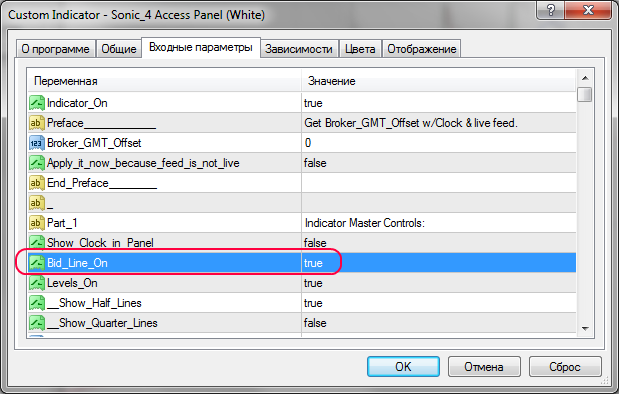This screenshot has width=619, height=394.
Task: Open the Отображение tab
Action: 422,49
